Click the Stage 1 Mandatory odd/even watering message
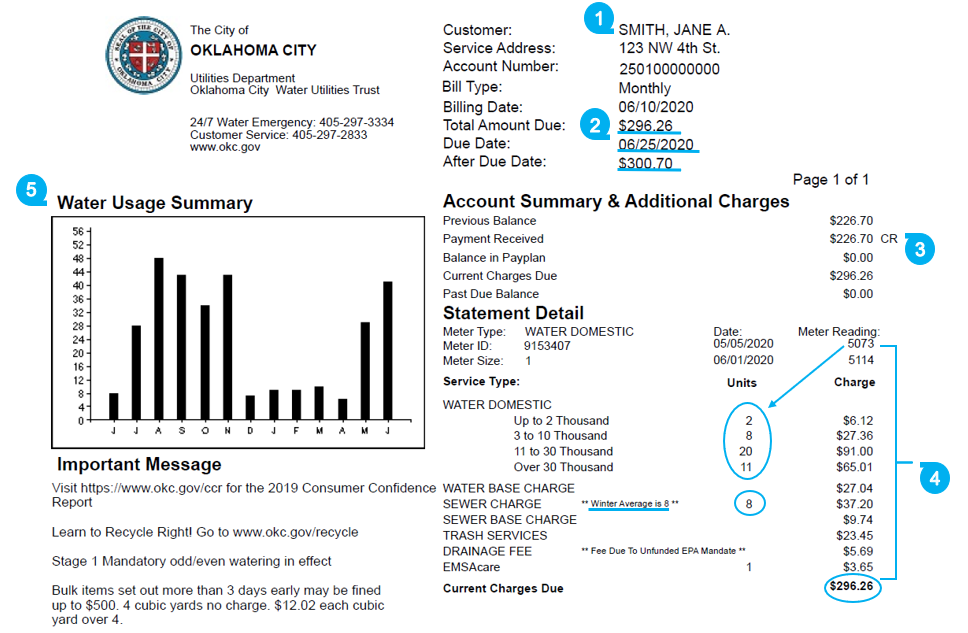Image resolution: width=968 pixels, height=633 pixels. pos(191,561)
